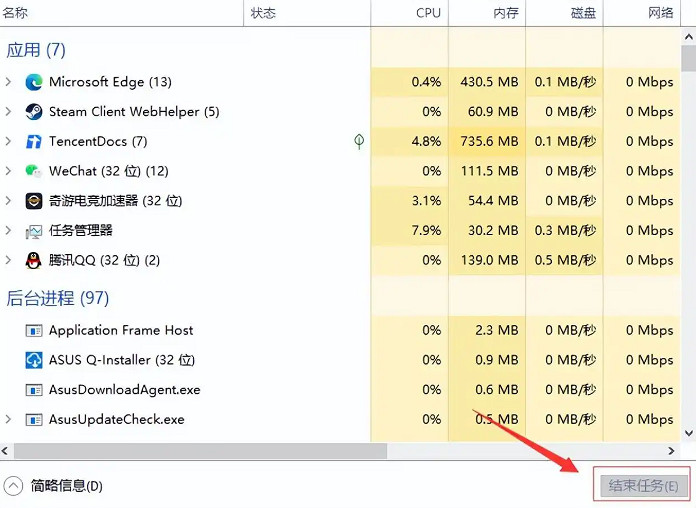
Task: Click the TencentDocs icon
Action: 34,142
